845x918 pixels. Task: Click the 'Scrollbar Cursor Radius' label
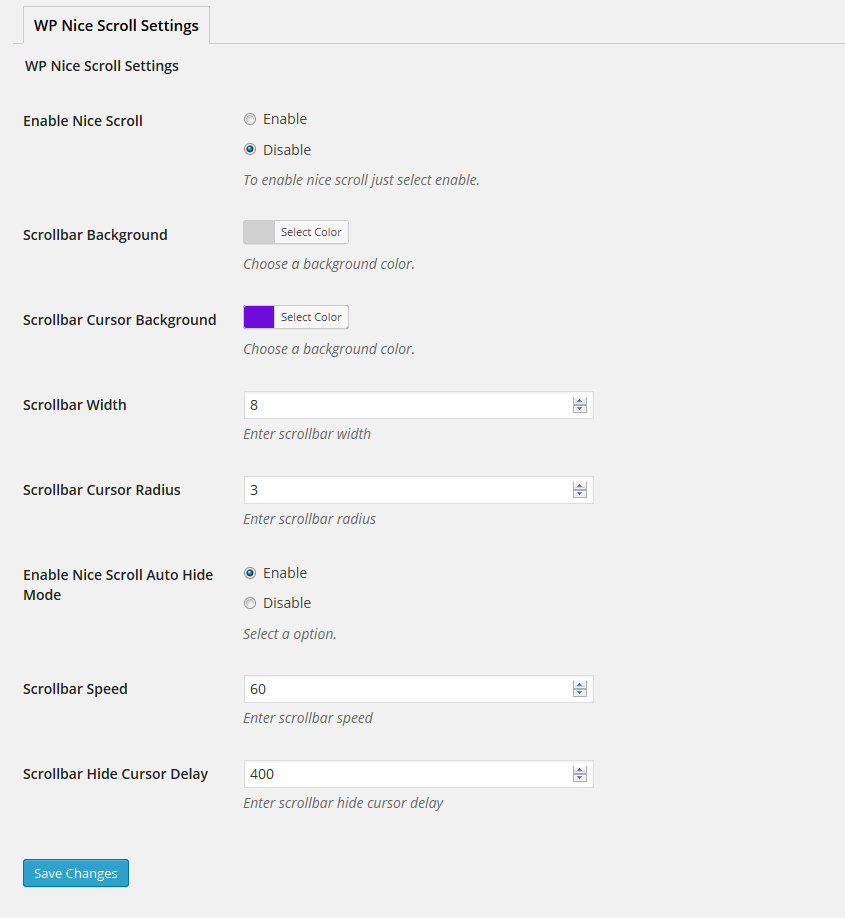(101, 489)
